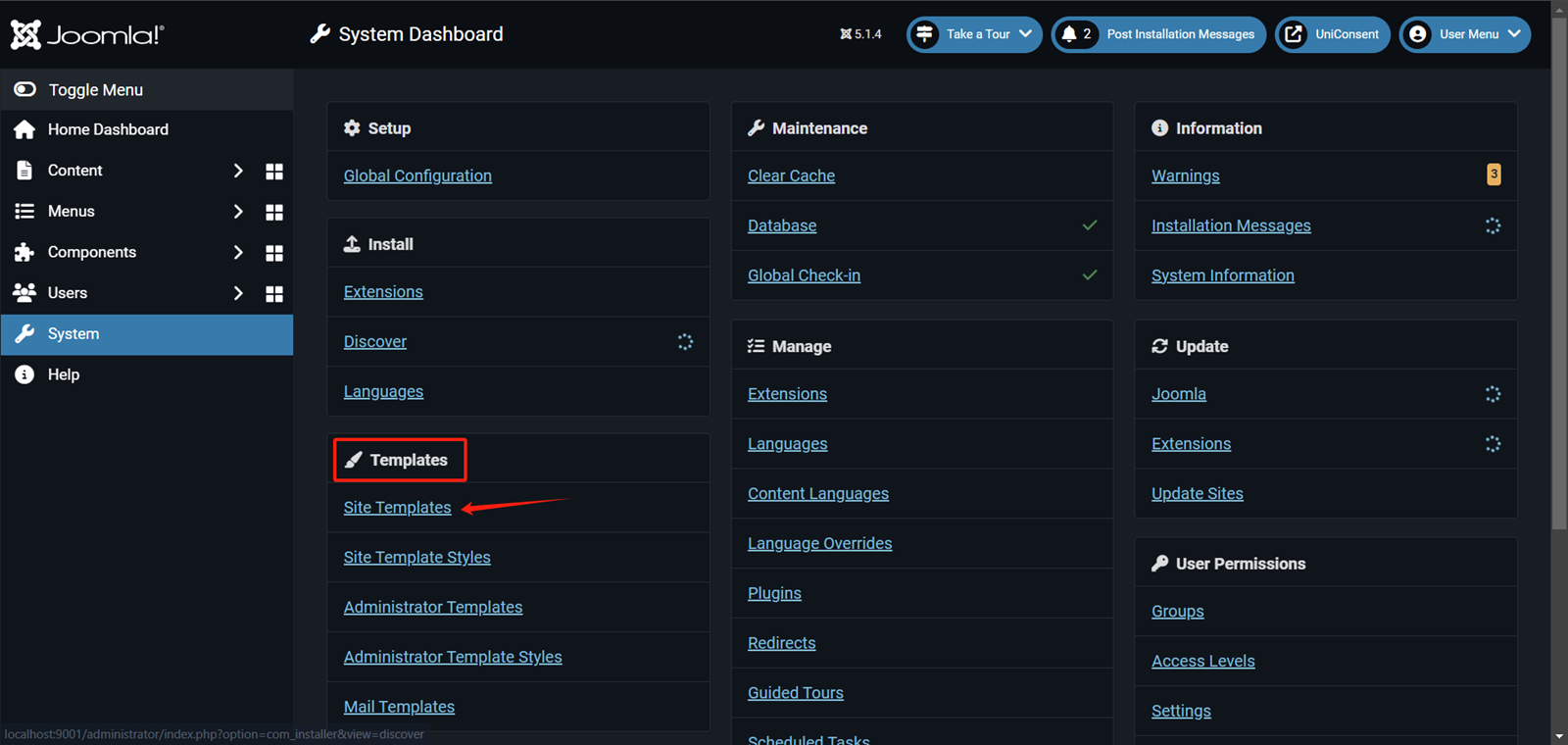Viewport: 1568px width, 745px height.
Task: Click the Clear Cache link
Action: [x=791, y=176]
